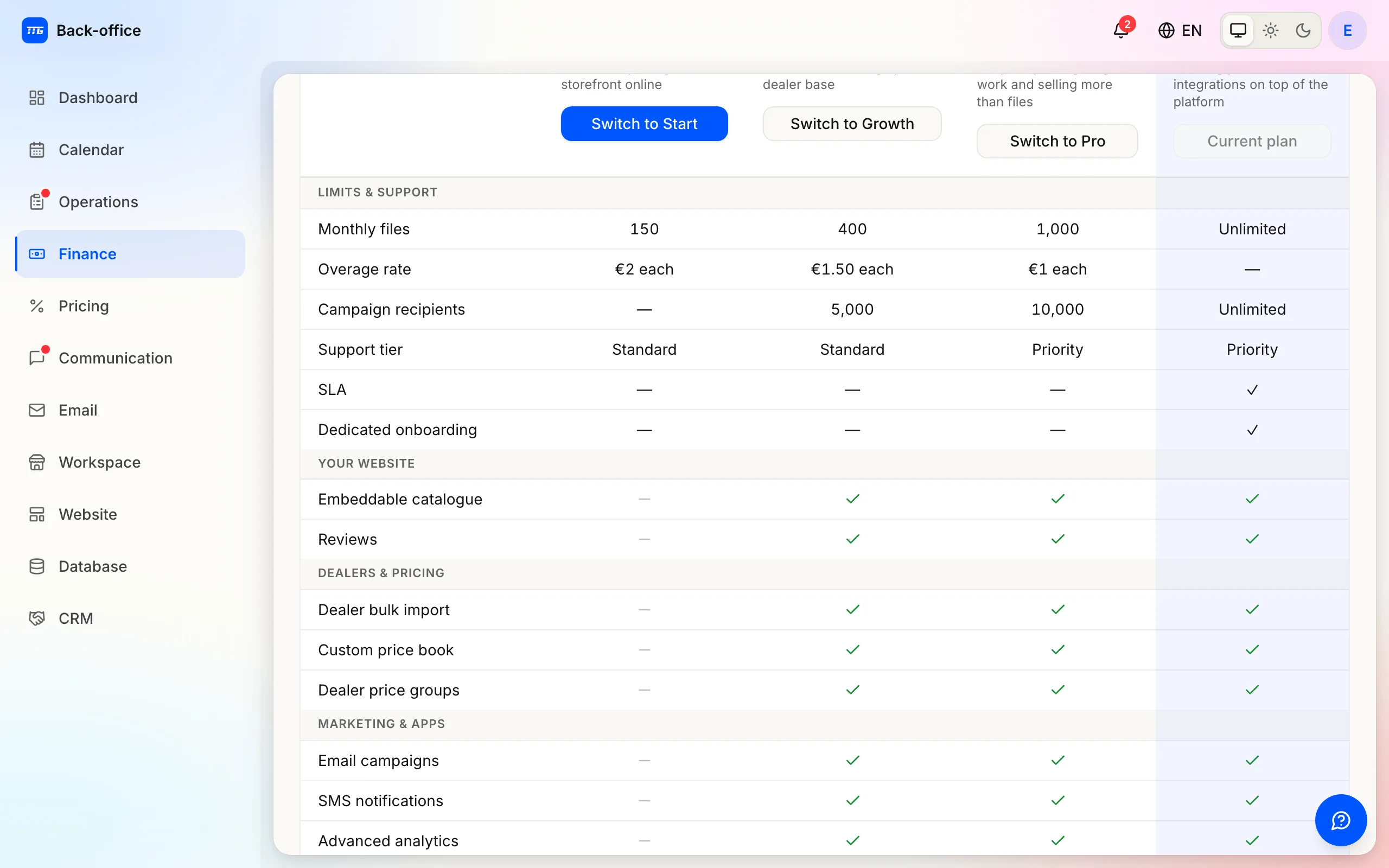
Task: Click the Custom price book row label
Action: (386, 650)
